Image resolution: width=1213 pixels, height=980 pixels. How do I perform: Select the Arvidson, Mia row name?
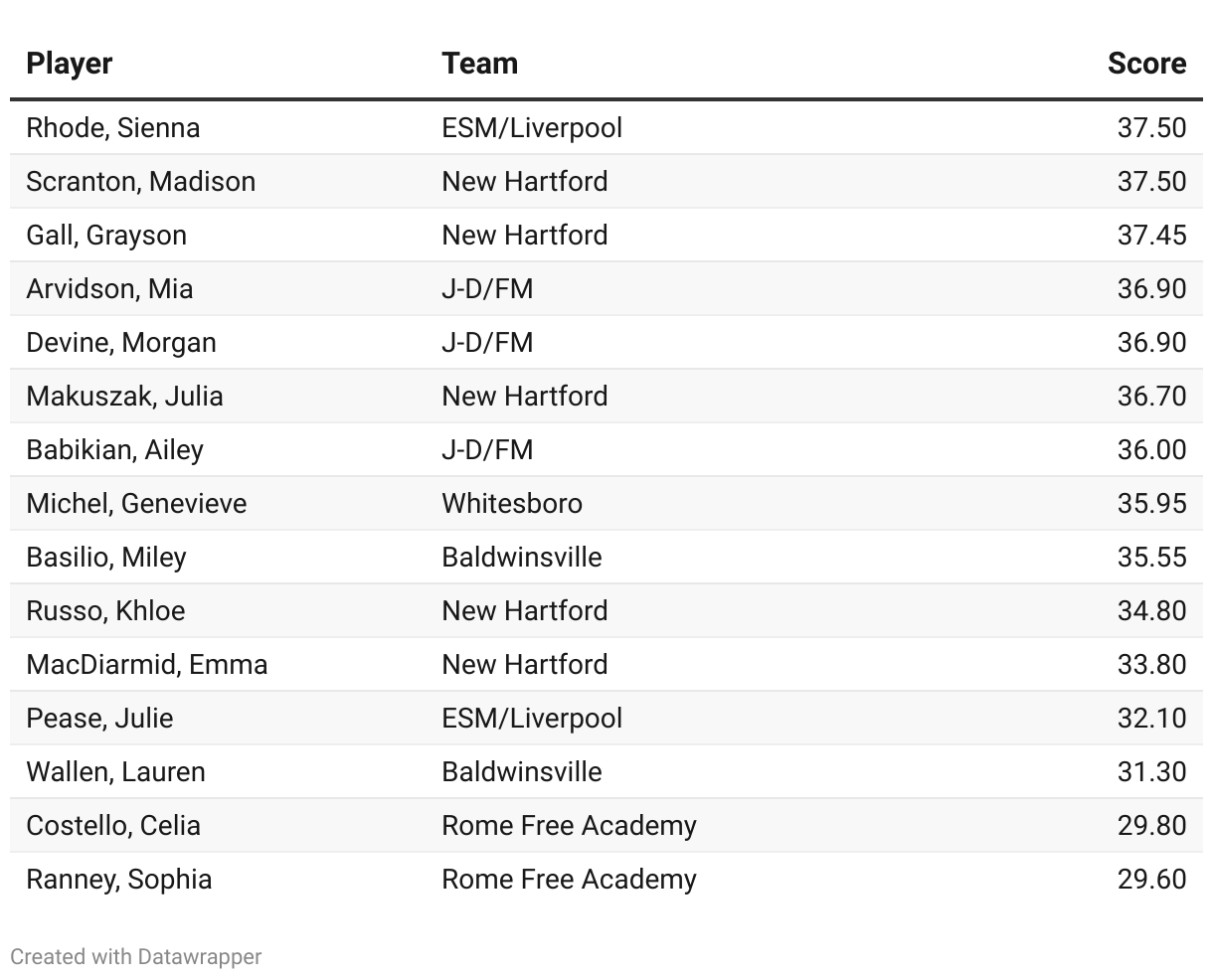(x=109, y=288)
